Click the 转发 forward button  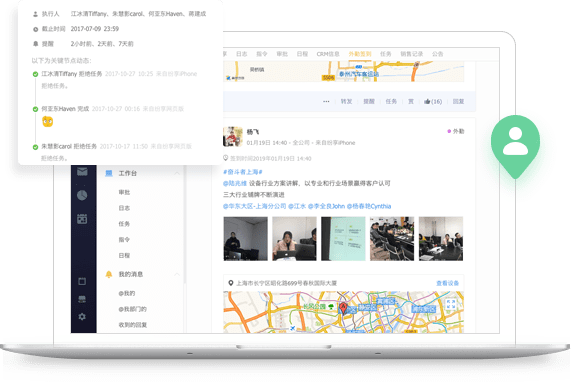tap(346, 101)
